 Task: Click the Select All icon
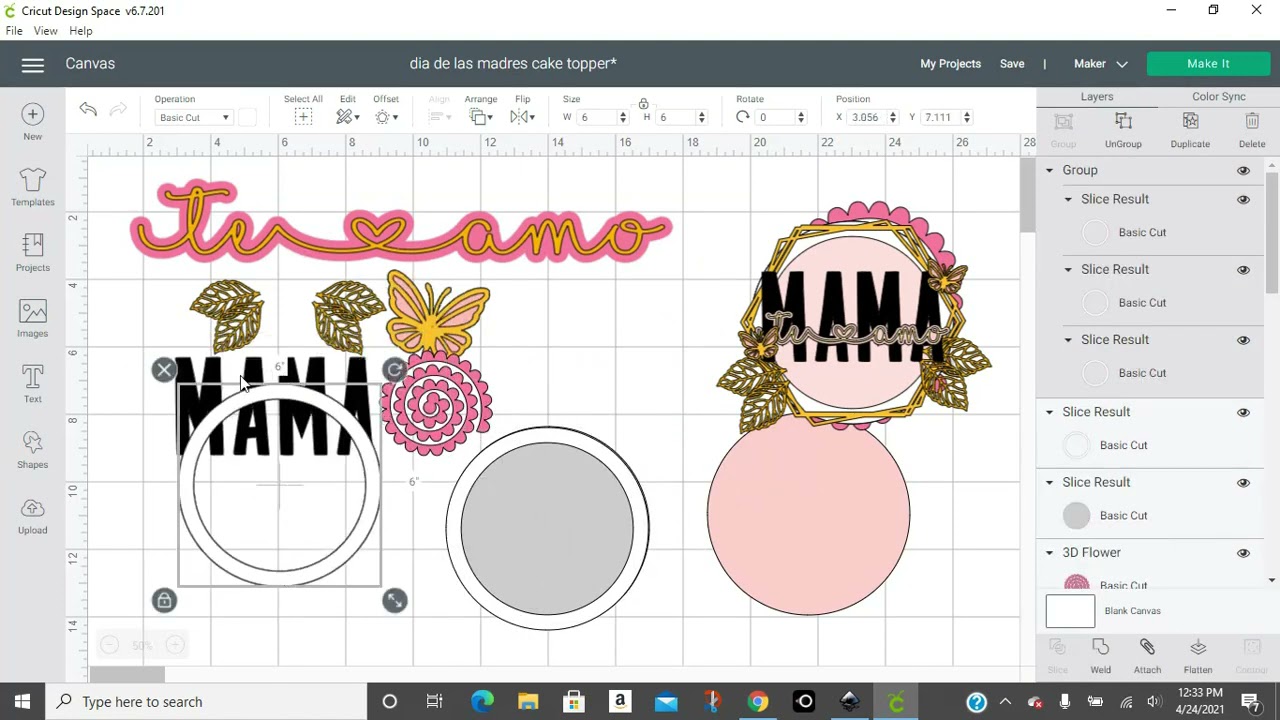tap(303, 117)
